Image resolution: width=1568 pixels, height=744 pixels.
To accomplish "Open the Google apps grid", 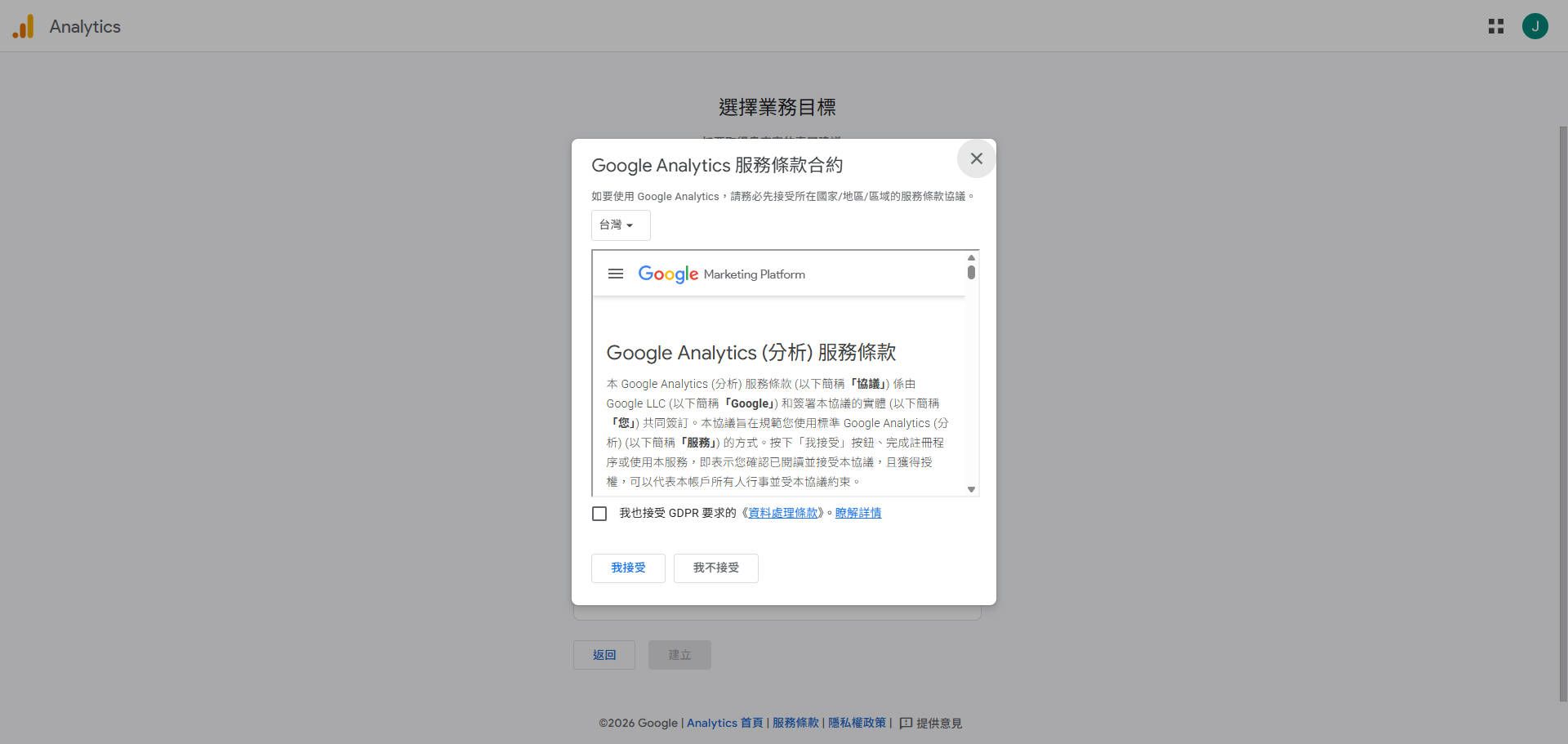I will point(1495,27).
